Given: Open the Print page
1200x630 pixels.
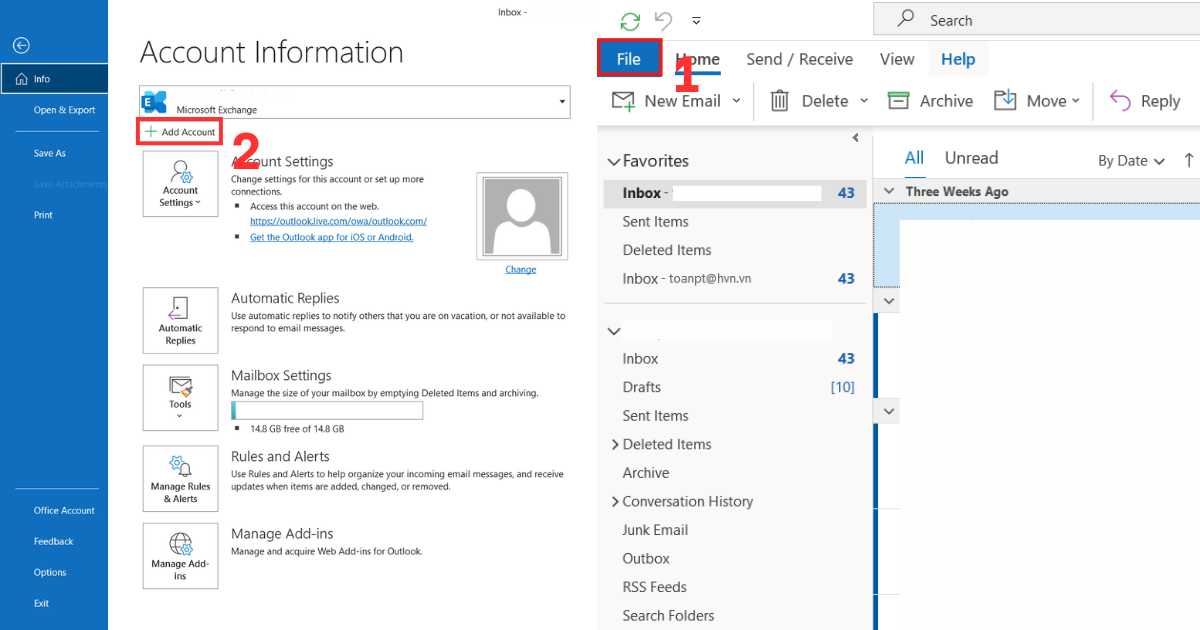Looking at the screenshot, I should (43, 215).
